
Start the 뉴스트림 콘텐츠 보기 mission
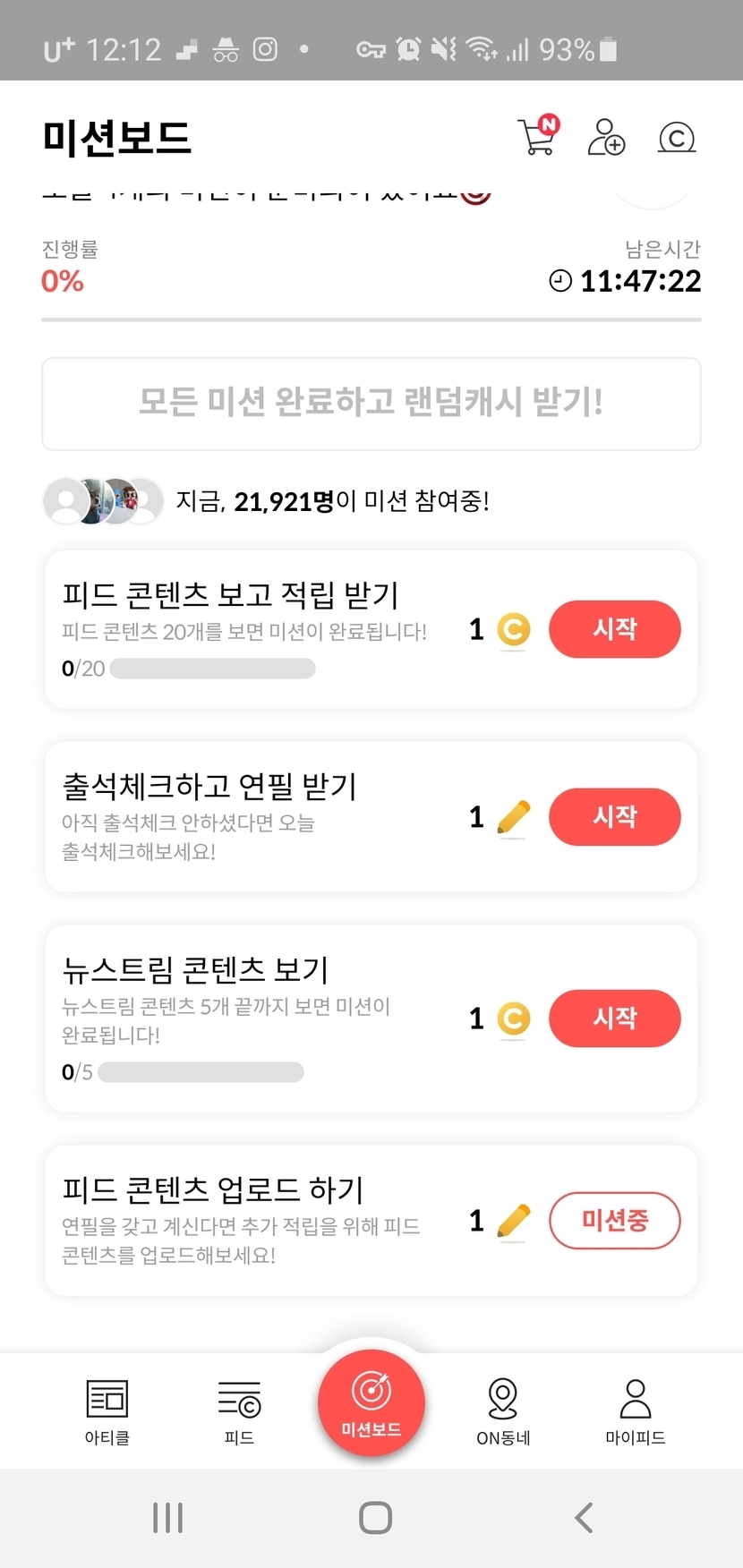point(614,1018)
